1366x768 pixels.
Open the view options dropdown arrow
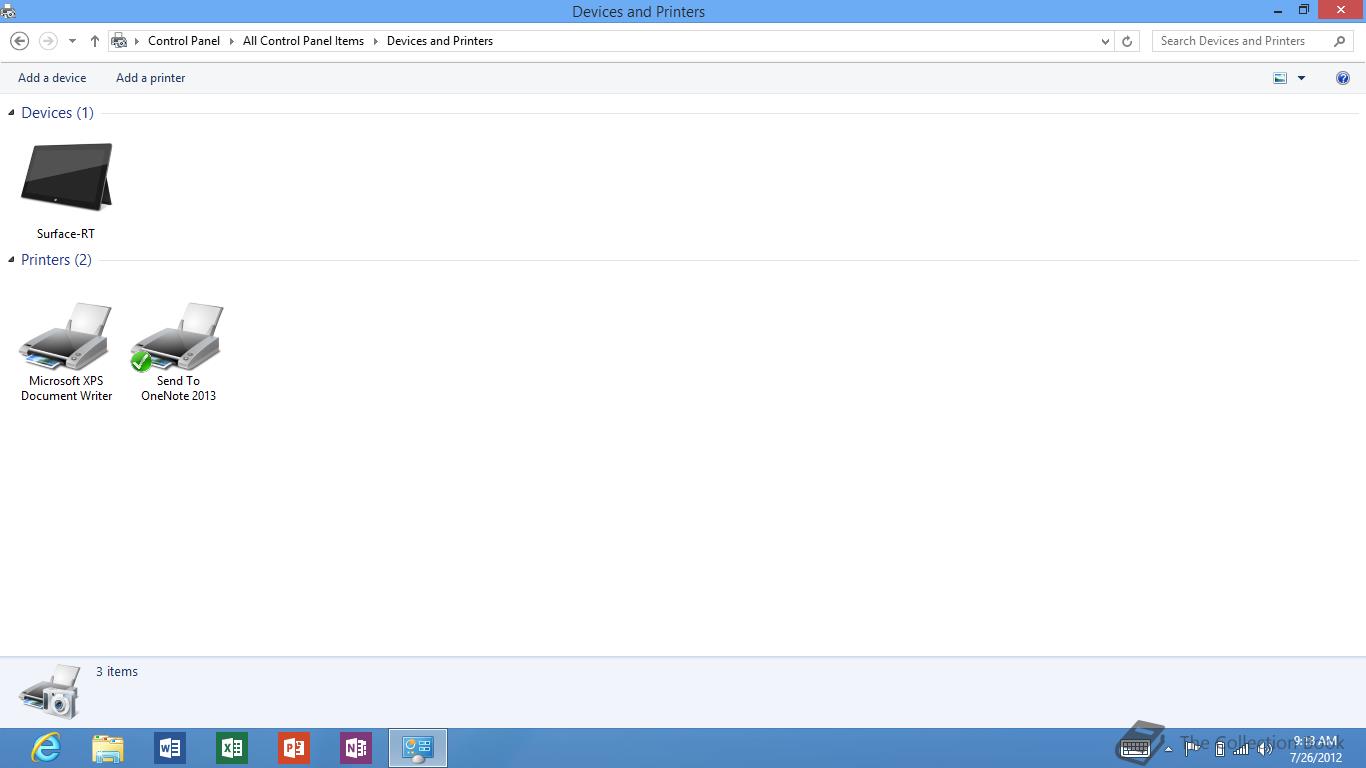click(1301, 78)
